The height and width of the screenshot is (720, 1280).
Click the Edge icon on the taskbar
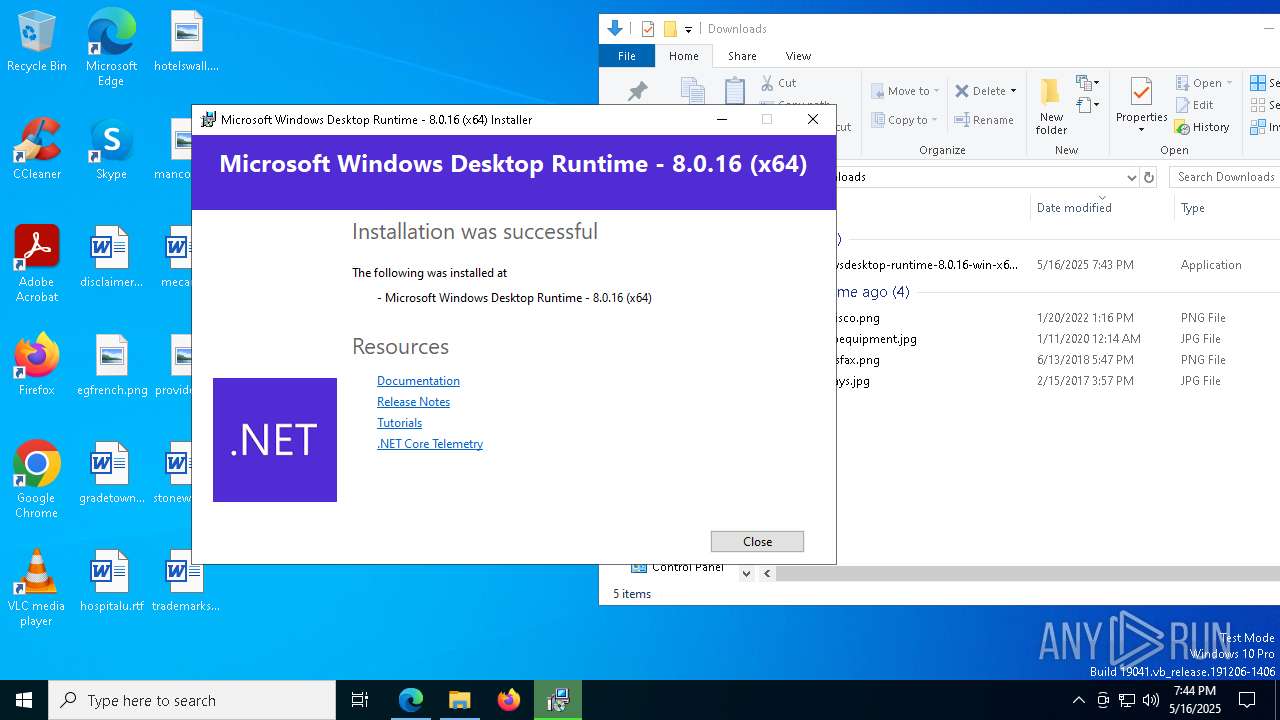(x=411, y=700)
